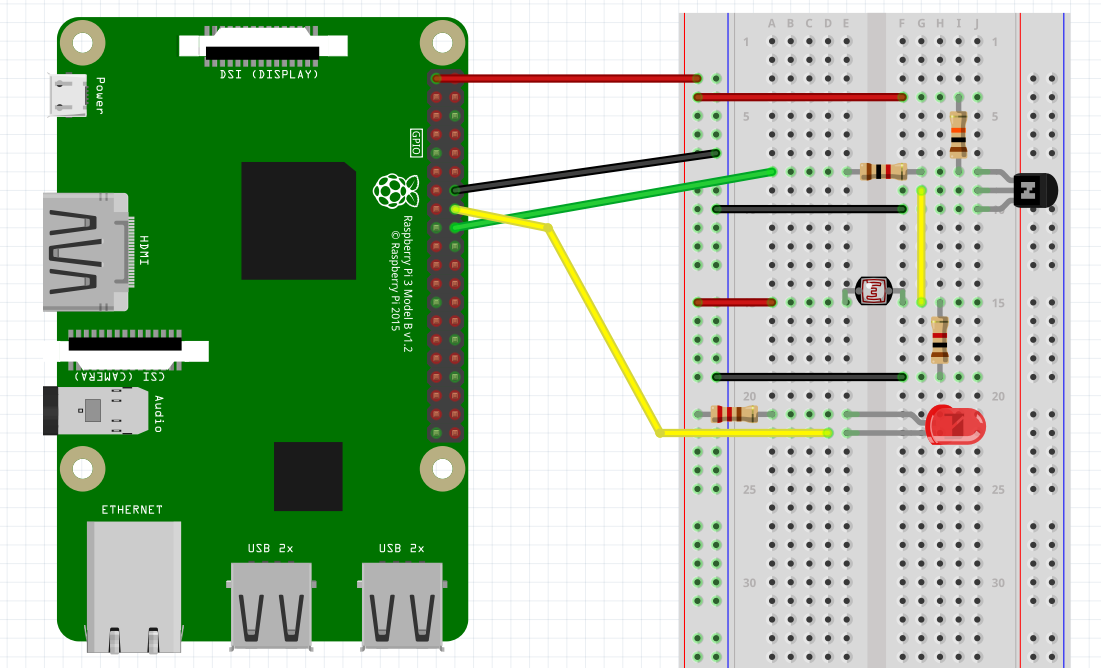The image size is (1101, 668).
Task: Click the mounting hole above the Power port
Action: (83, 42)
